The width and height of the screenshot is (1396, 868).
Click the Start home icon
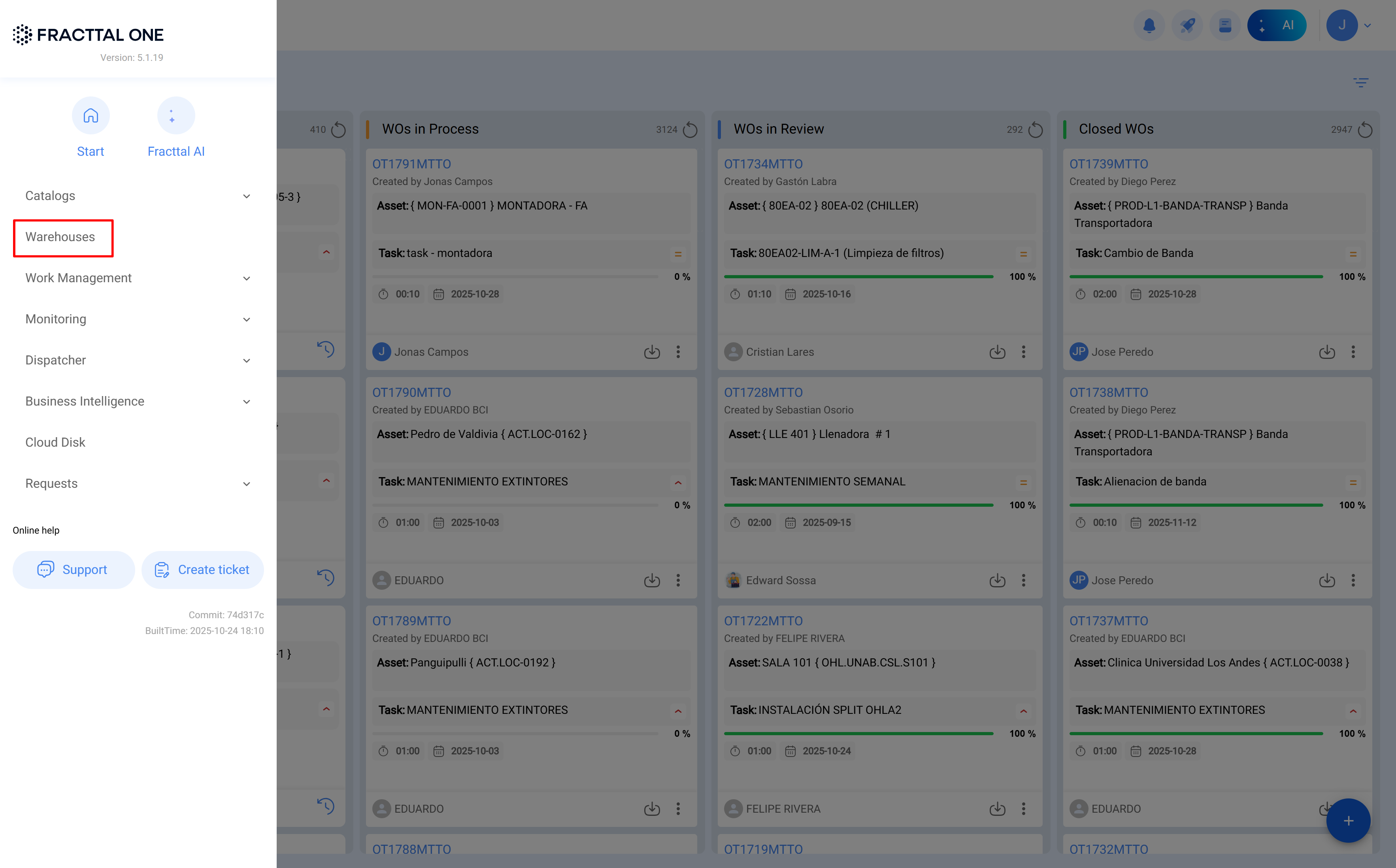pos(91,116)
